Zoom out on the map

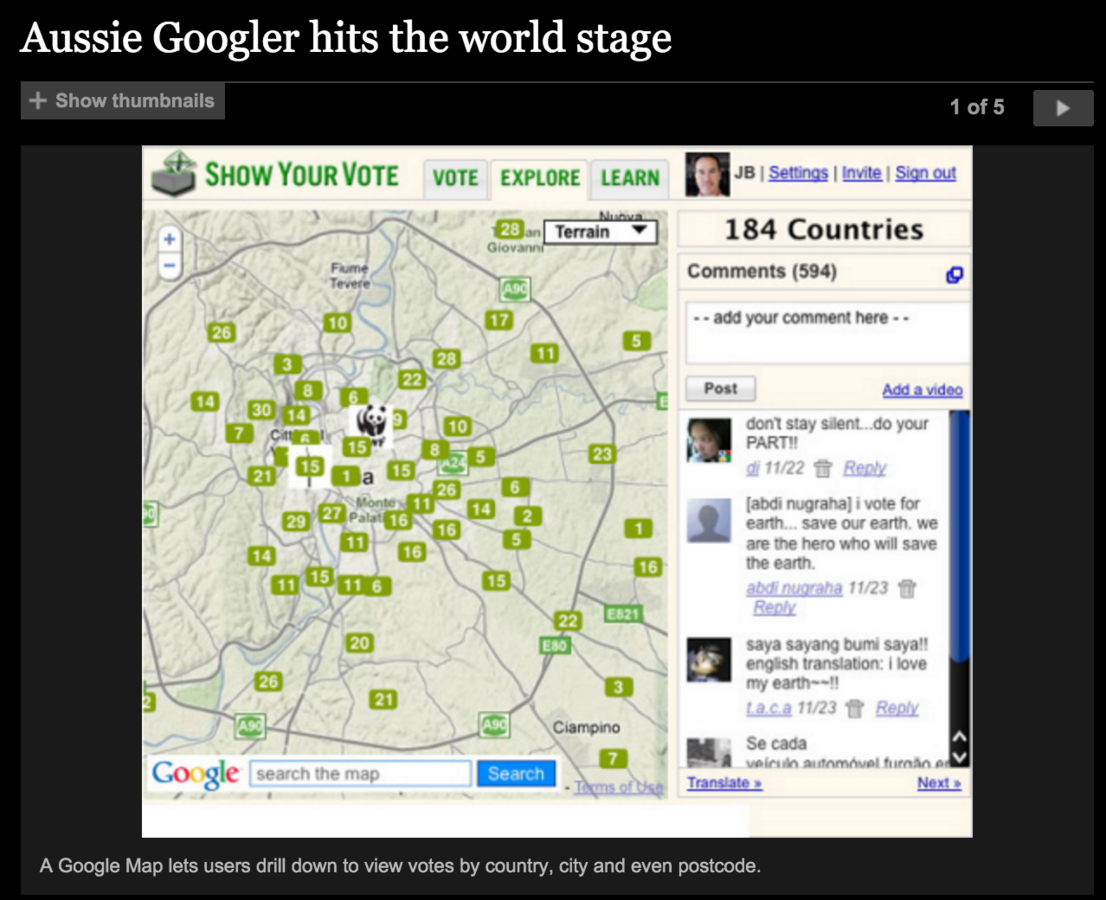[169, 266]
